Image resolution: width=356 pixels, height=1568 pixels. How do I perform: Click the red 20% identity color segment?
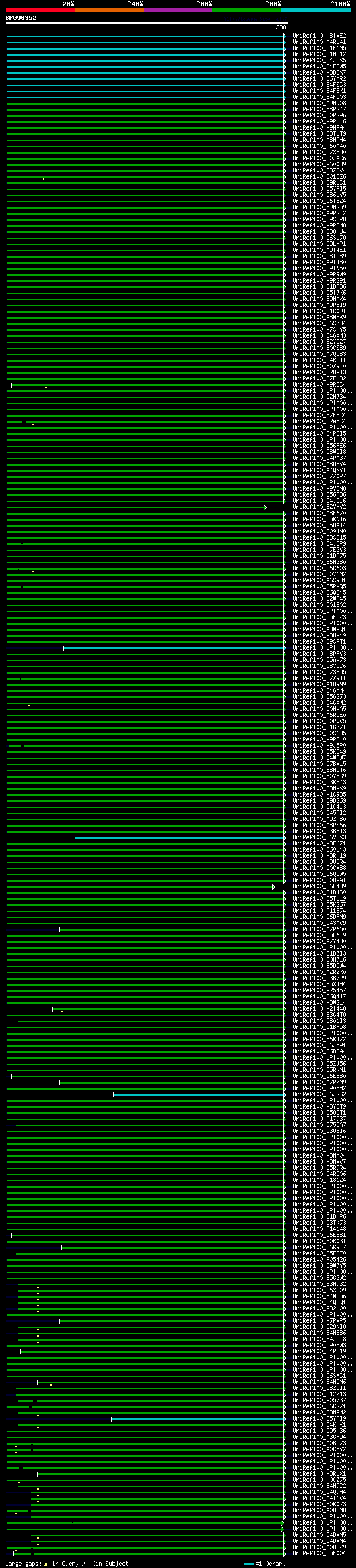[x=39, y=10]
